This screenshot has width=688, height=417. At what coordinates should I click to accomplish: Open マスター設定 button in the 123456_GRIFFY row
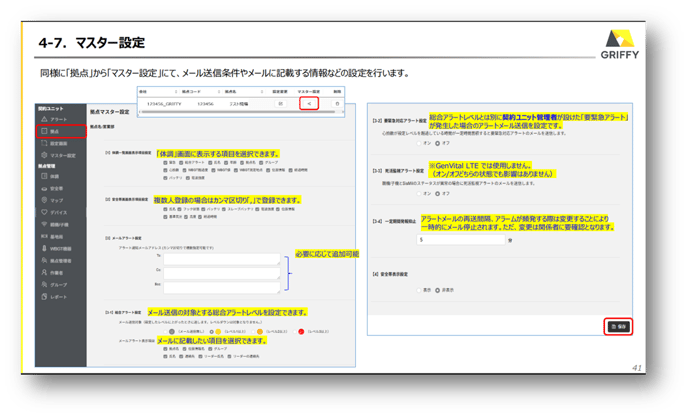[x=309, y=104]
